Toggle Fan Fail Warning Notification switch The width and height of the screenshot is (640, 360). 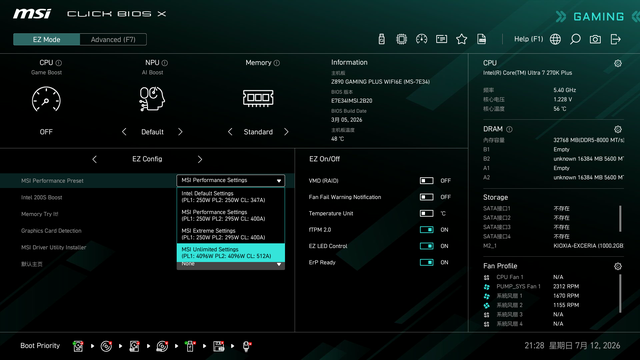coord(427,197)
